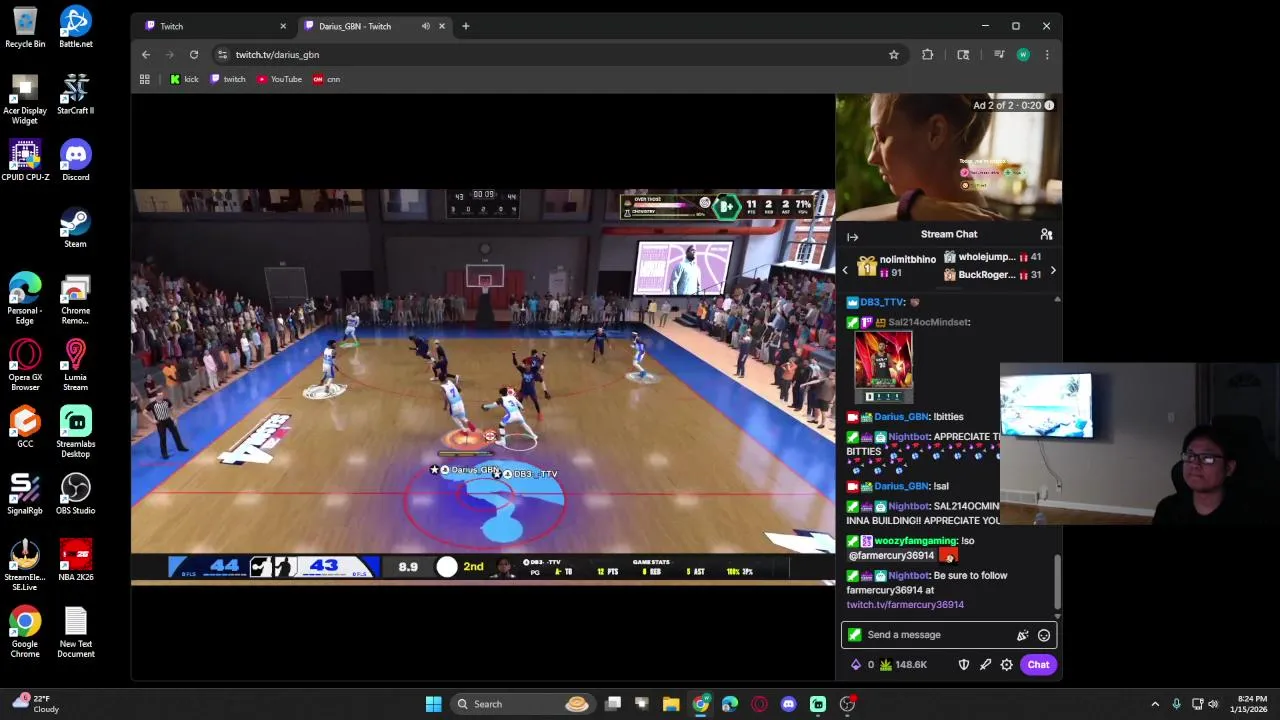This screenshot has height=720, width=1280.
Task: Open Chrome extensions puzzle icon
Action: click(x=928, y=55)
